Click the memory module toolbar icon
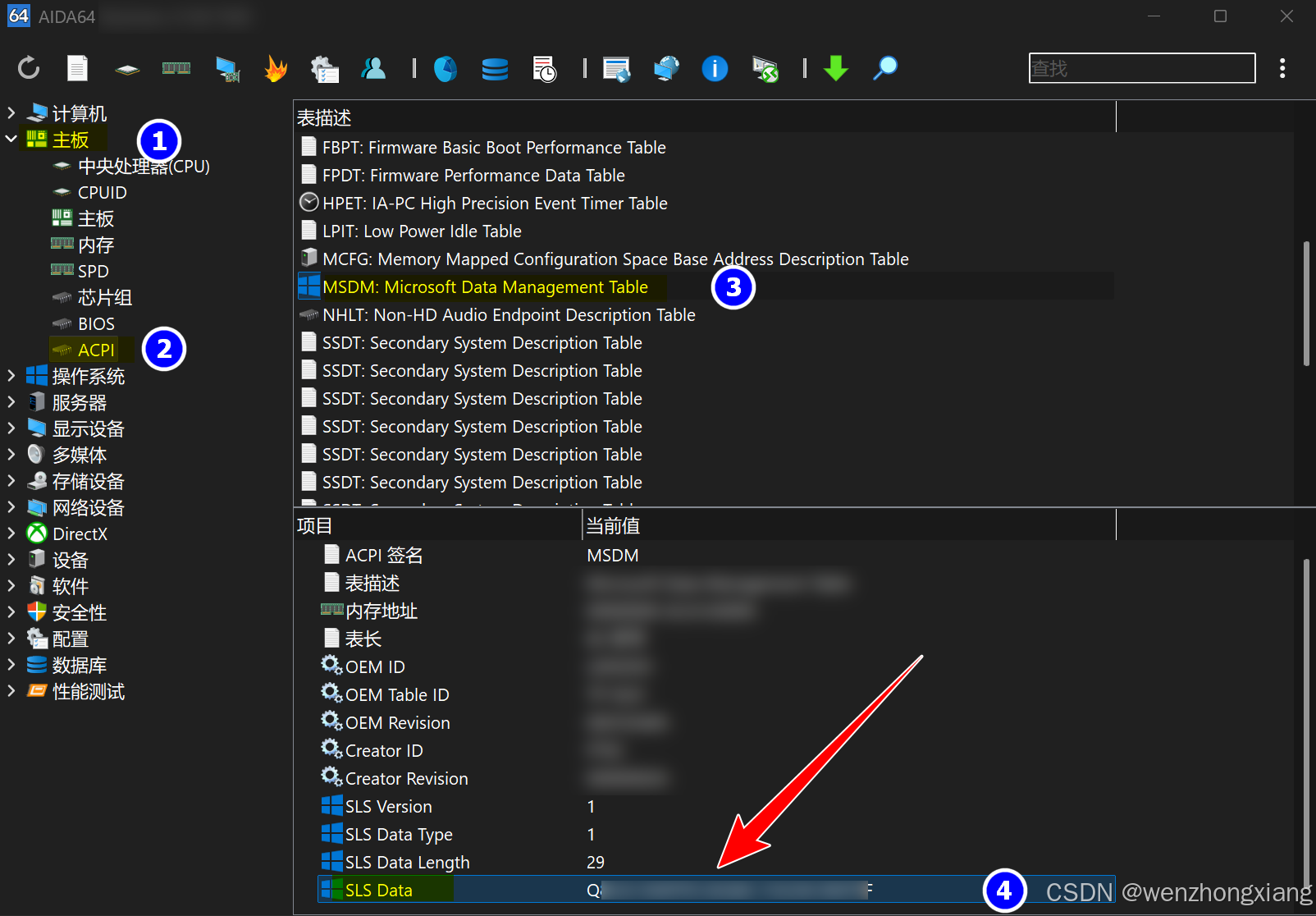 [x=176, y=68]
